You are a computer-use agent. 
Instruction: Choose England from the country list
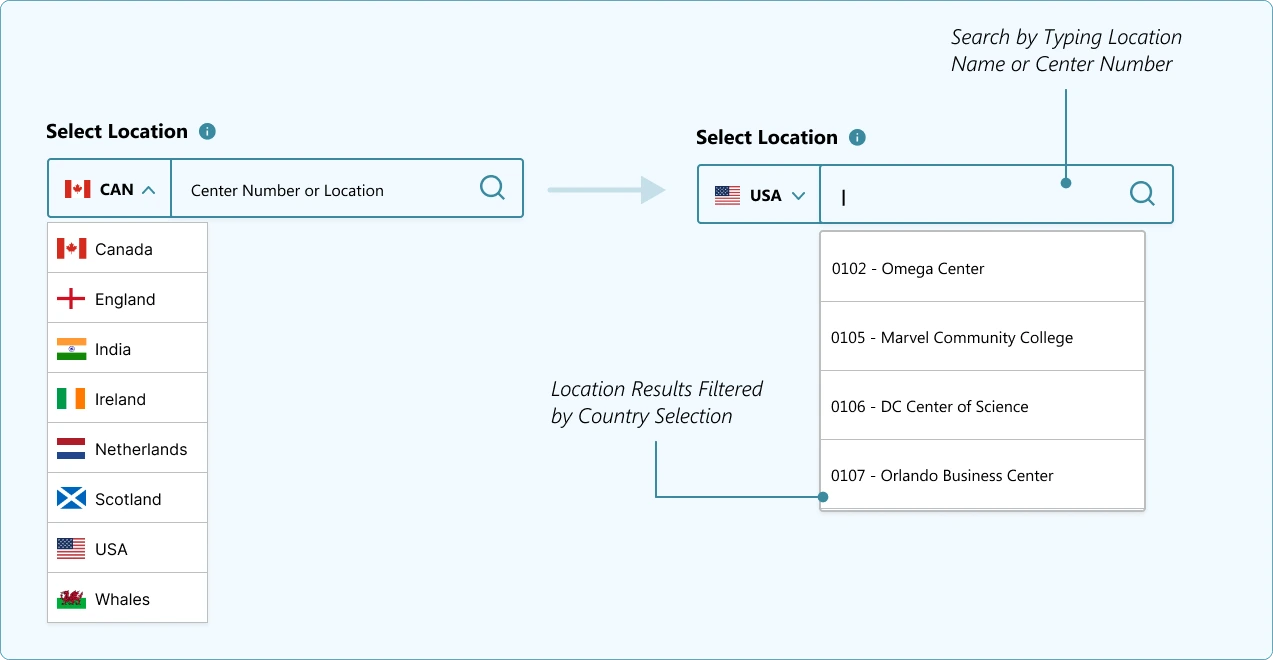[127, 298]
